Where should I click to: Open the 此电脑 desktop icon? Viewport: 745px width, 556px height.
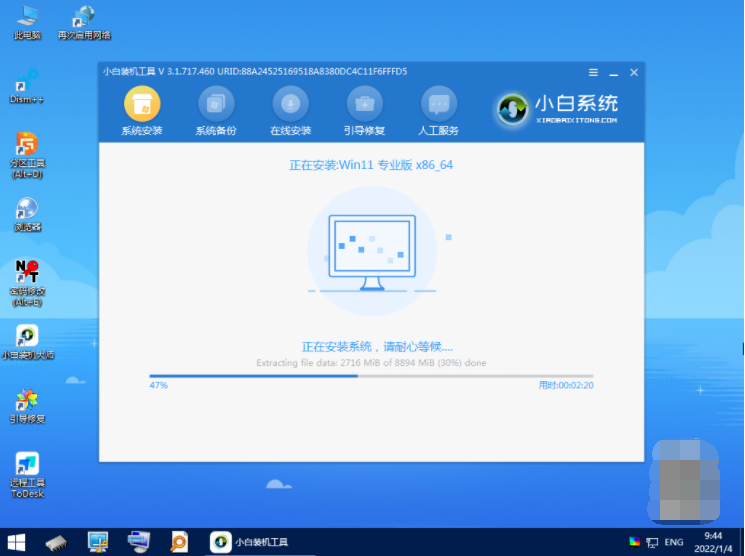27,19
